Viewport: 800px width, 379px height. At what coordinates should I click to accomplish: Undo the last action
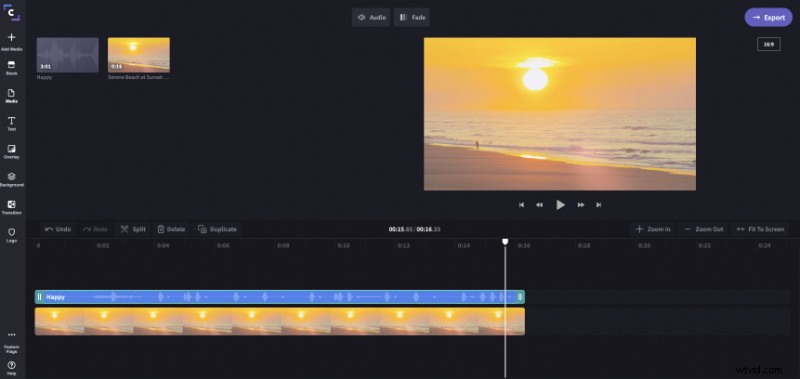click(x=58, y=229)
